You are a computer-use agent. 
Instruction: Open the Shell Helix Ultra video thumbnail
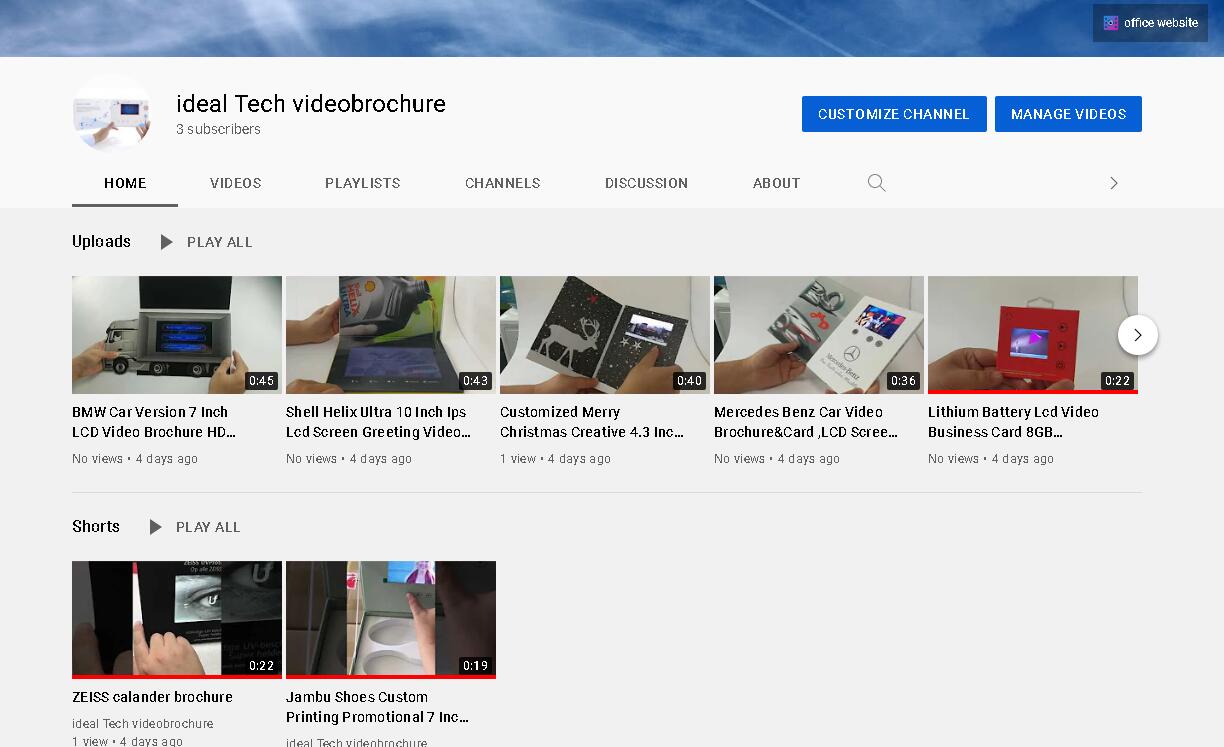[x=391, y=335]
